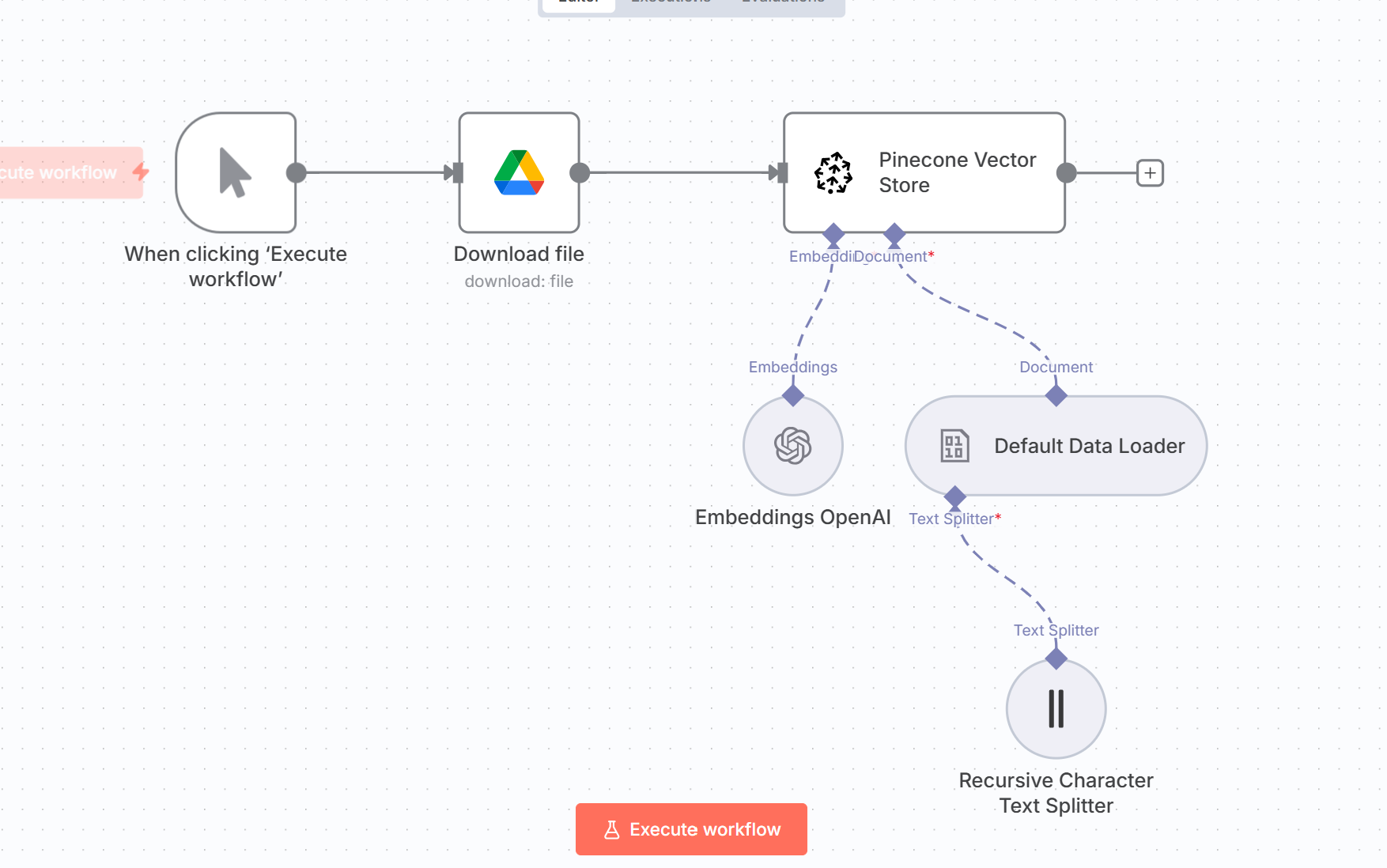Click Pinecone's Document input diamond connector
This screenshot has height=868, width=1387.
pos(894,233)
